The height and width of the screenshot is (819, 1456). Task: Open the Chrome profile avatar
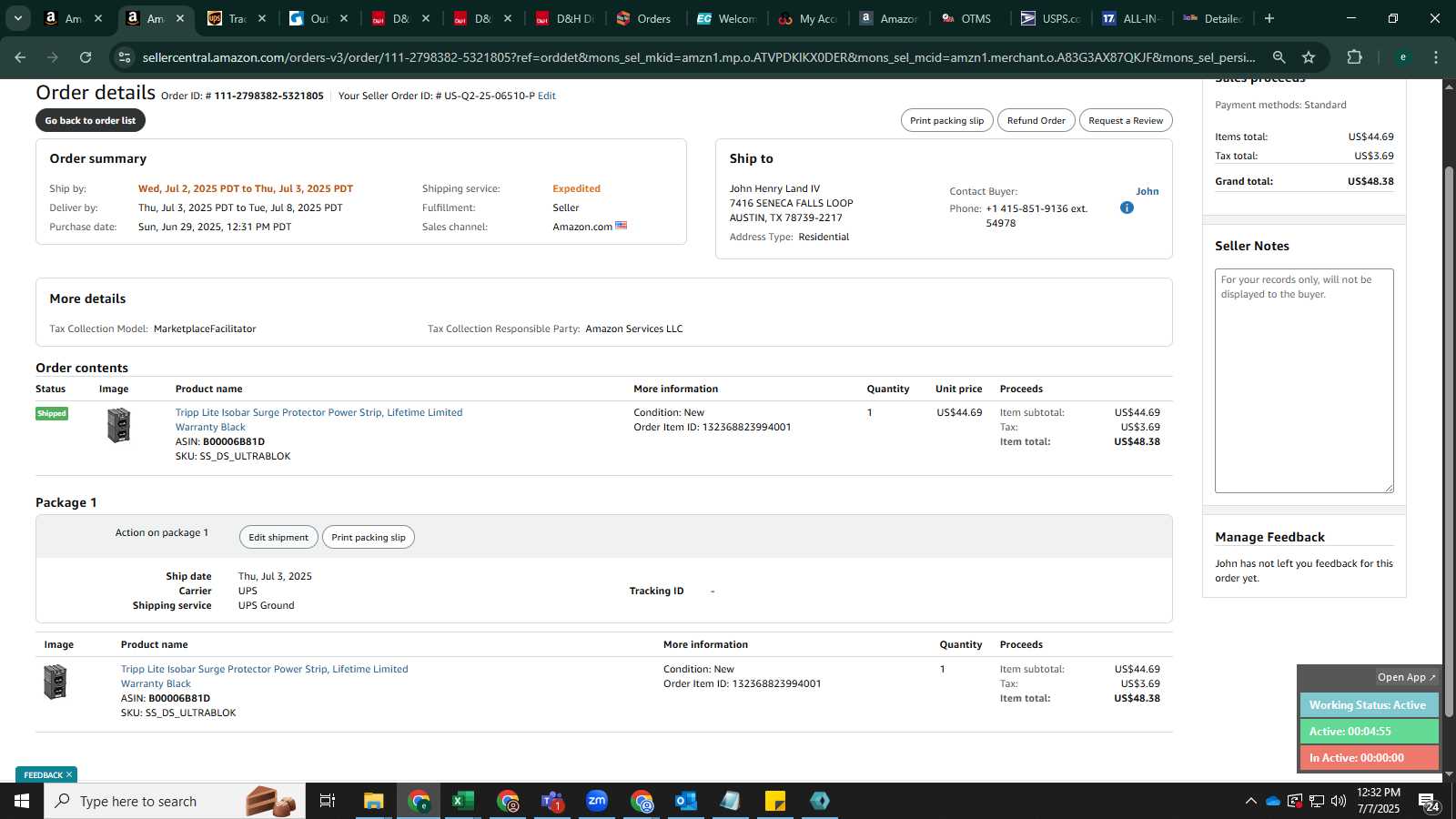(x=1402, y=57)
